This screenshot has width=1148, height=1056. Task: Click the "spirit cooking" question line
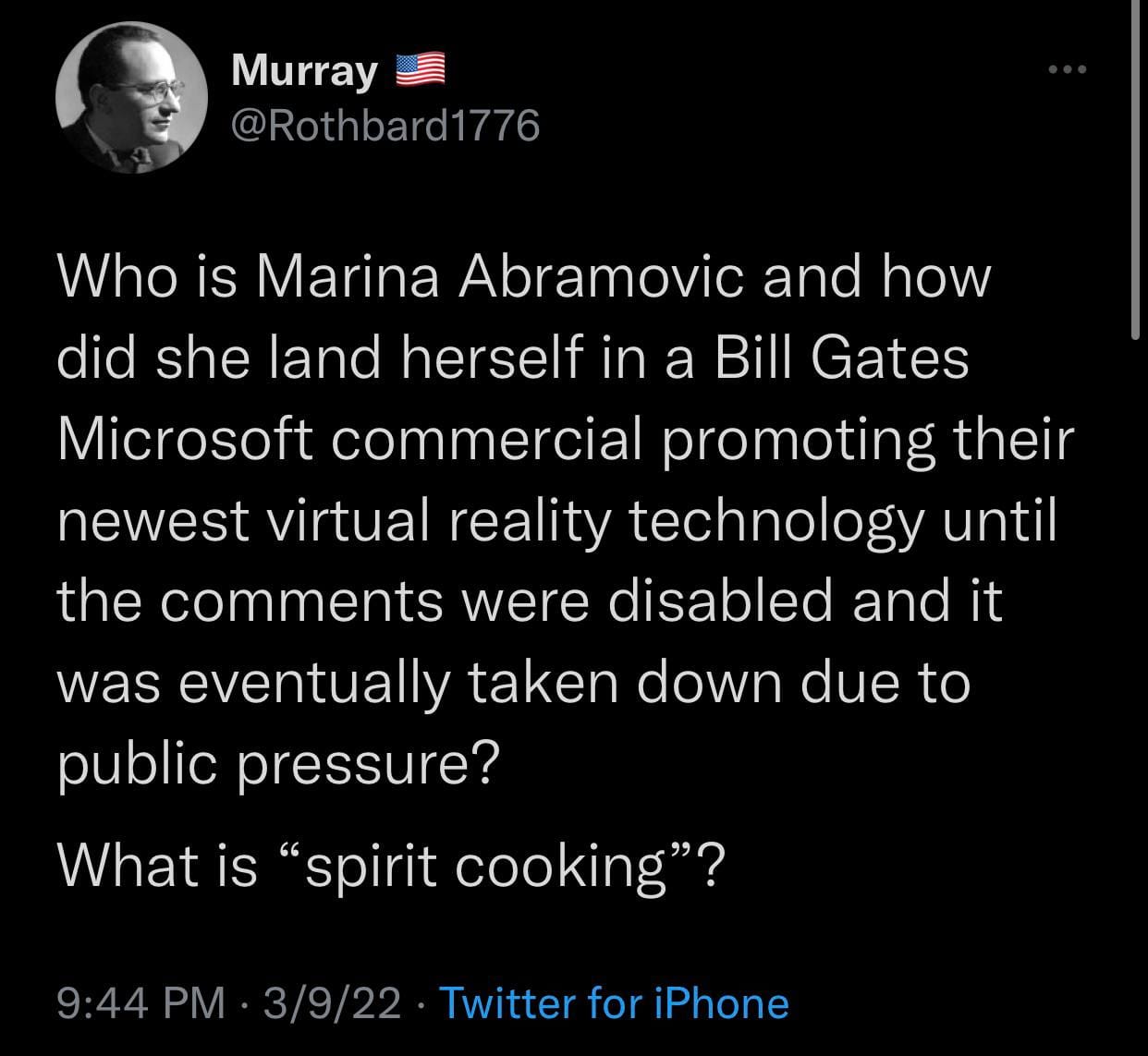click(x=389, y=866)
